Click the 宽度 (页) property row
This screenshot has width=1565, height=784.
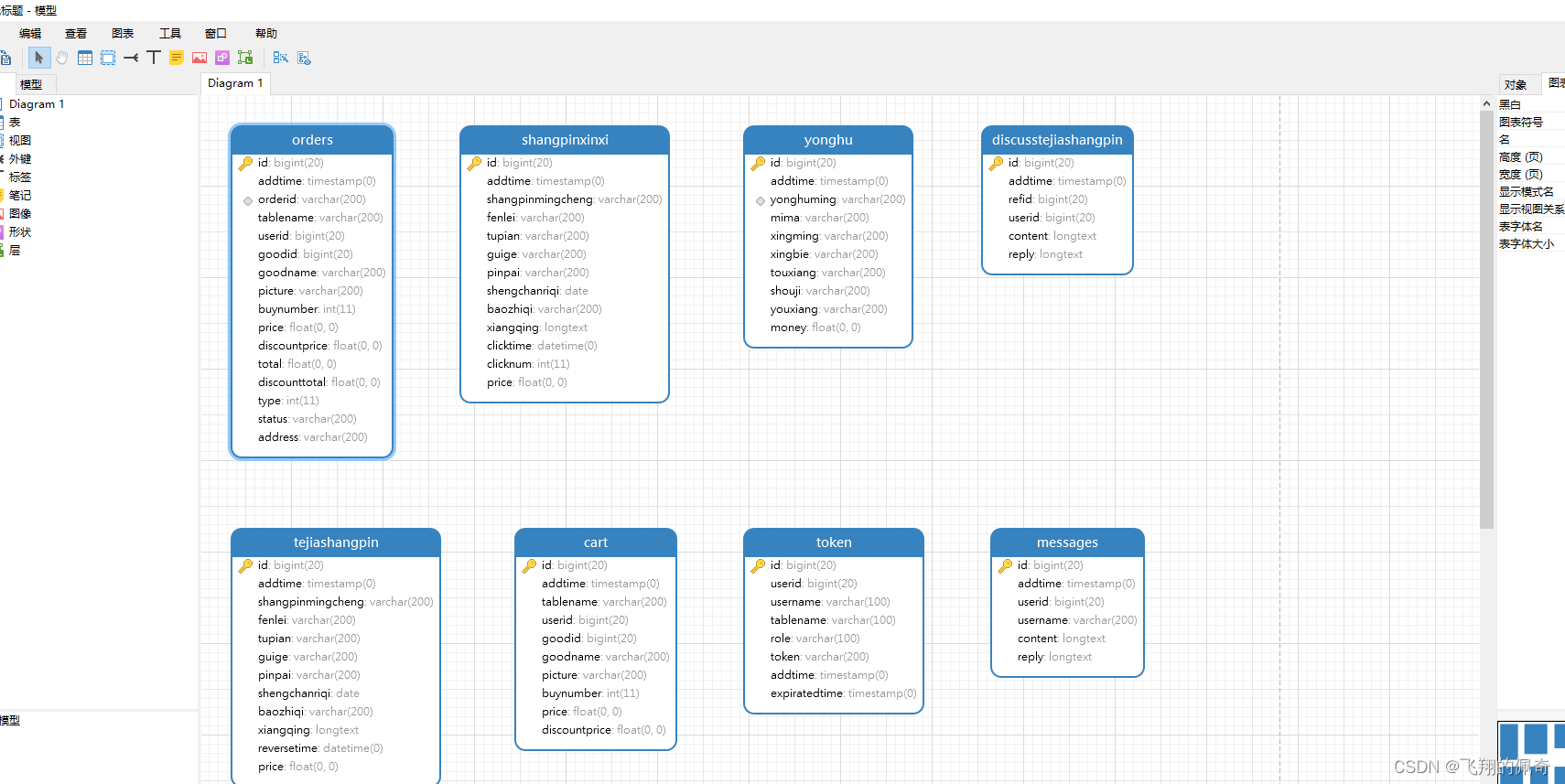pyautogui.click(x=1531, y=174)
